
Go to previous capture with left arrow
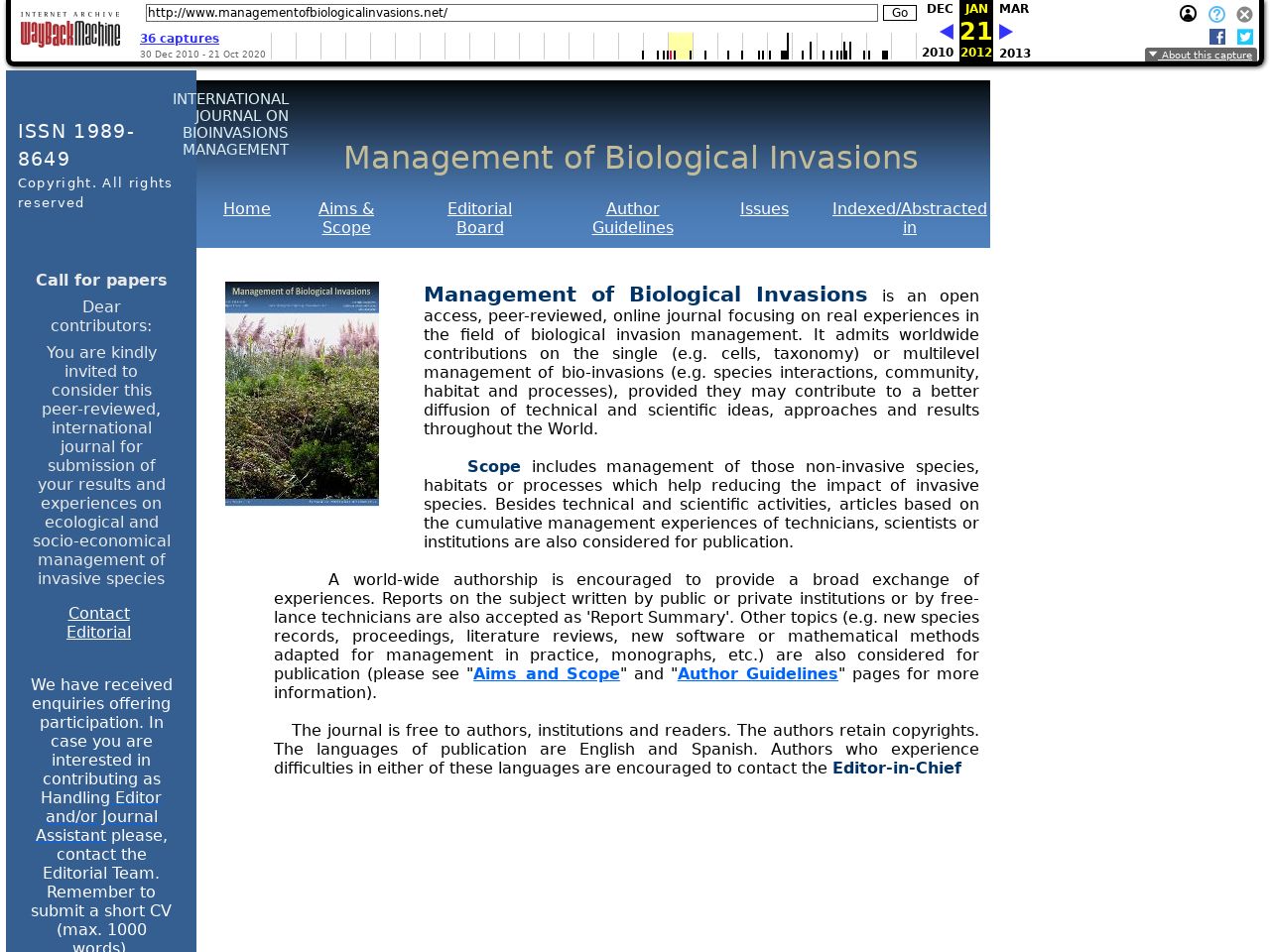click(x=946, y=32)
